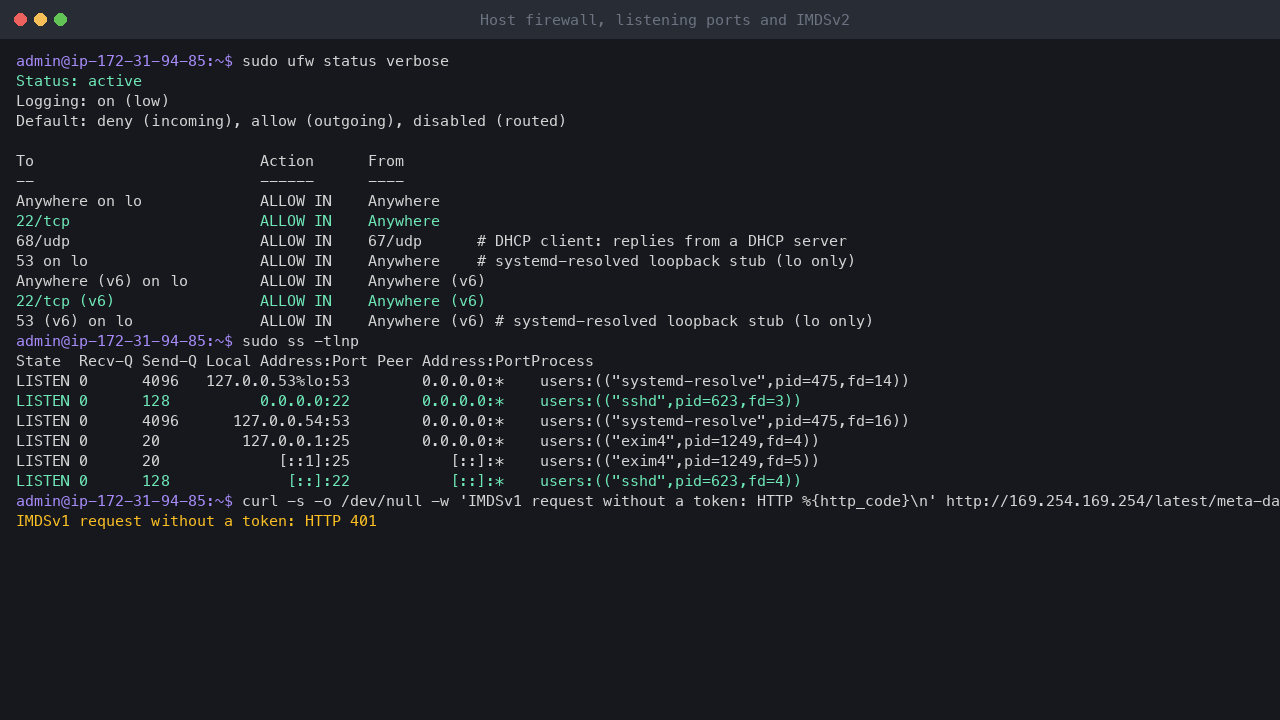The height and width of the screenshot is (720, 1280).
Task: Click the ss header row starting with 'State'
Action: pyautogui.click(x=305, y=361)
